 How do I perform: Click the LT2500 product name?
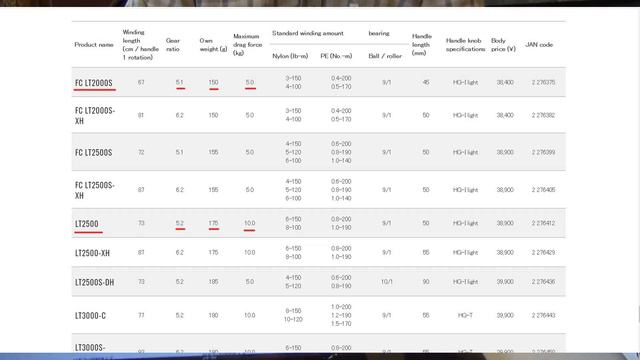tap(87, 224)
